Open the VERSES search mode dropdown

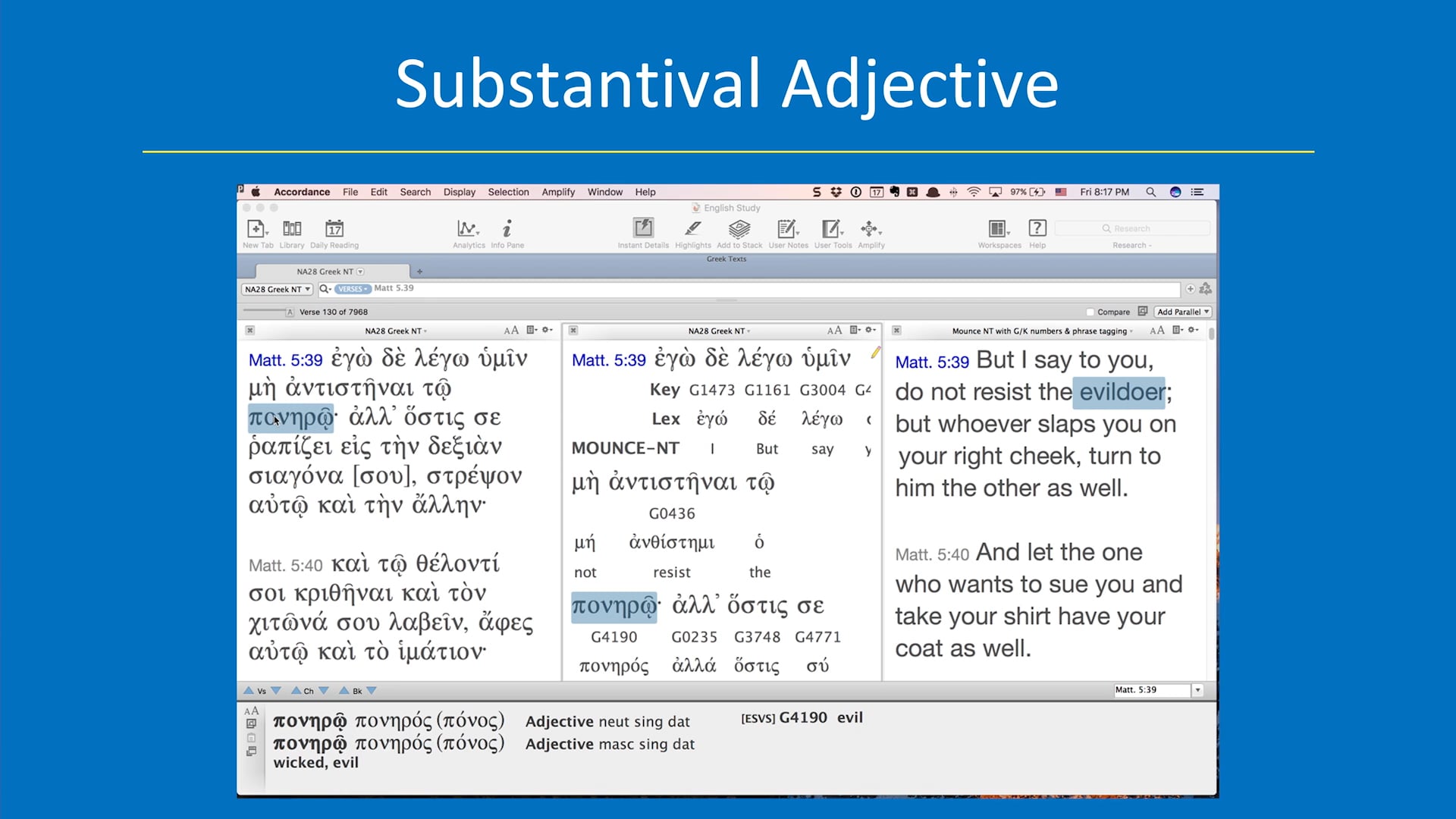coord(350,289)
